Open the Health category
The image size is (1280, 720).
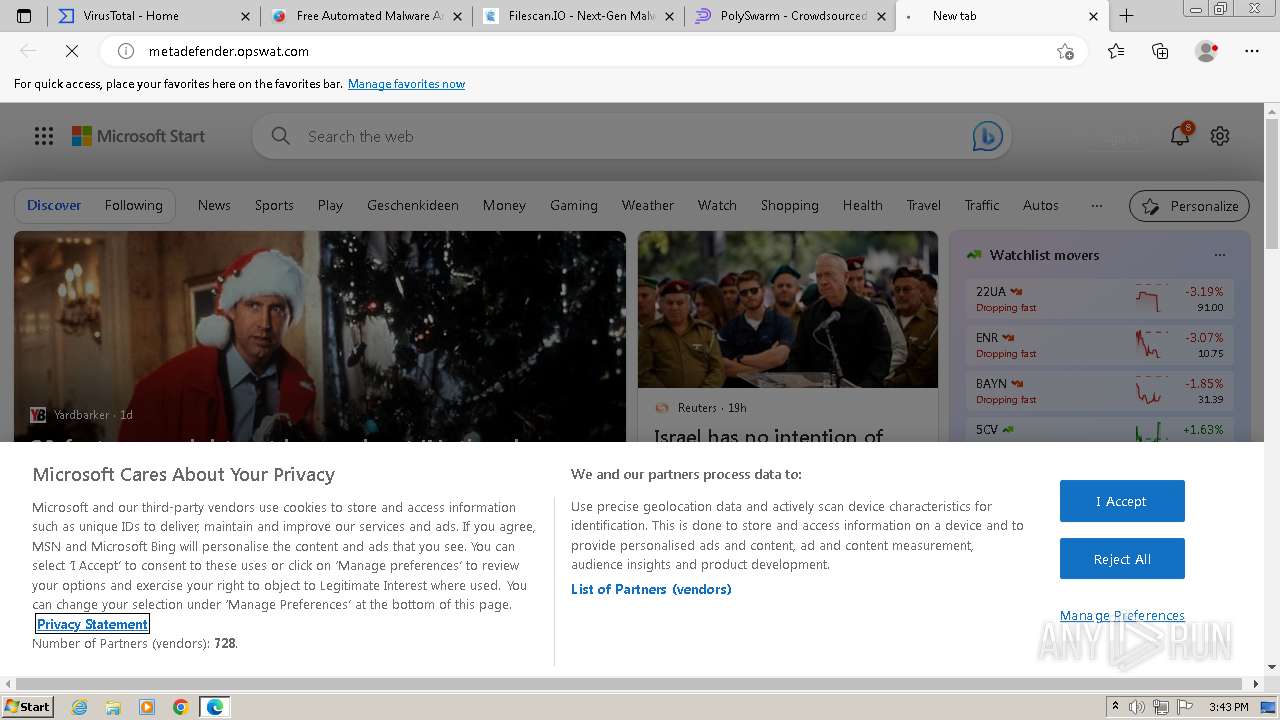862,205
